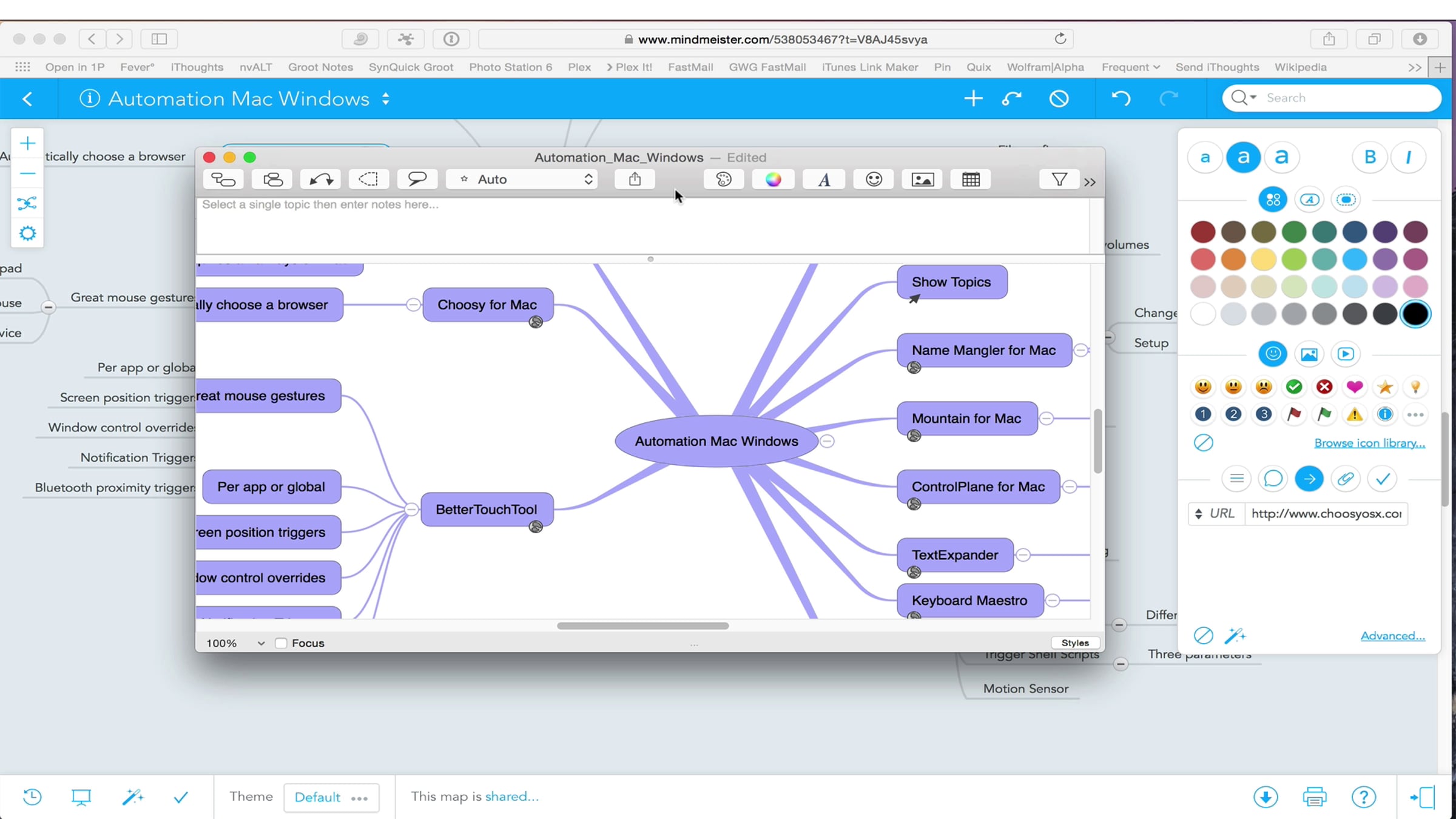Image resolution: width=1456 pixels, height=819 pixels.
Task: Click the shared link in bottom bar
Action: click(511, 797)
